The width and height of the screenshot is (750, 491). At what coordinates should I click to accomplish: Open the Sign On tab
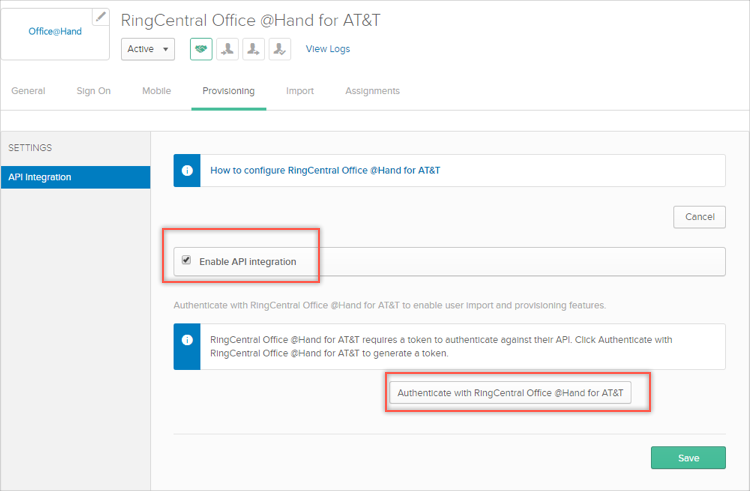tap(93, 91)
